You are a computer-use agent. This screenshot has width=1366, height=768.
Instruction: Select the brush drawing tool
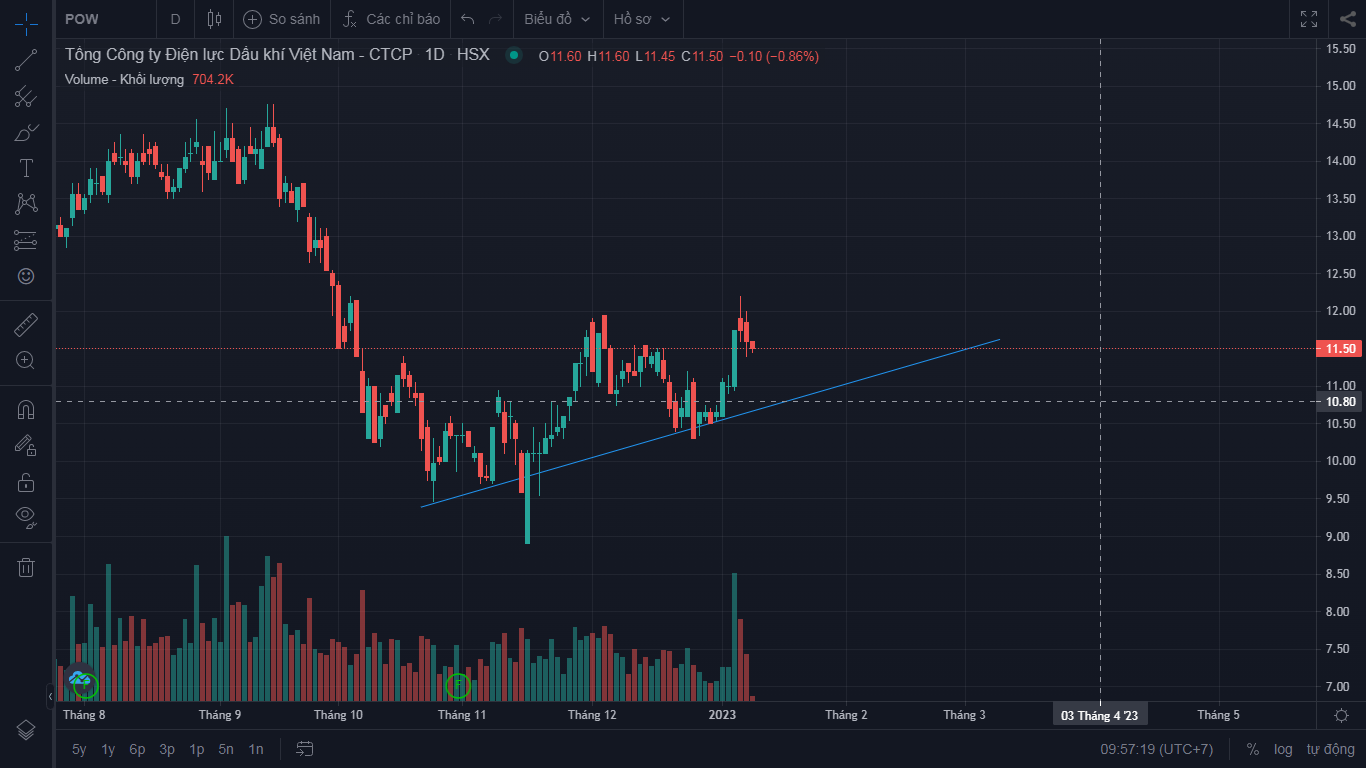pos(26,132)
